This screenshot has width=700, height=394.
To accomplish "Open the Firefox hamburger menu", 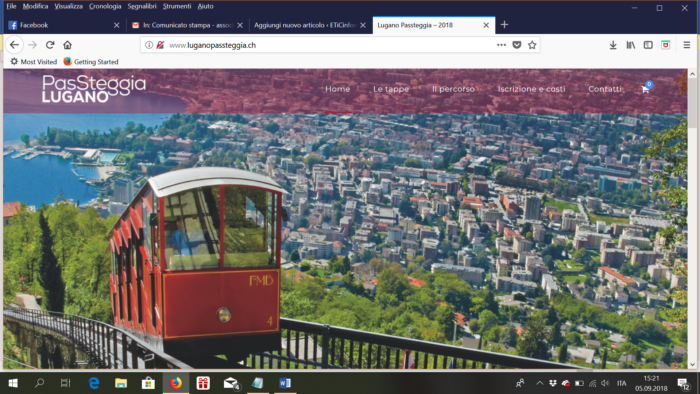I will click(687, 45).
